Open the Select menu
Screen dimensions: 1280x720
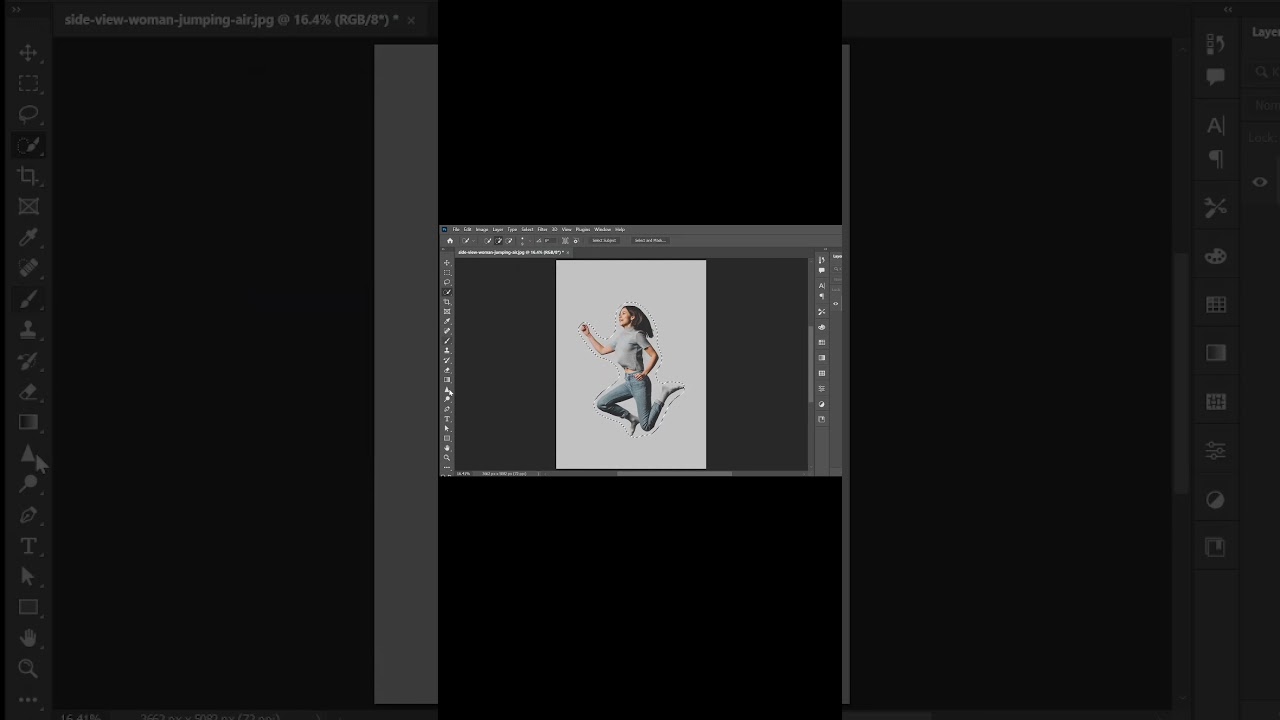527,229
